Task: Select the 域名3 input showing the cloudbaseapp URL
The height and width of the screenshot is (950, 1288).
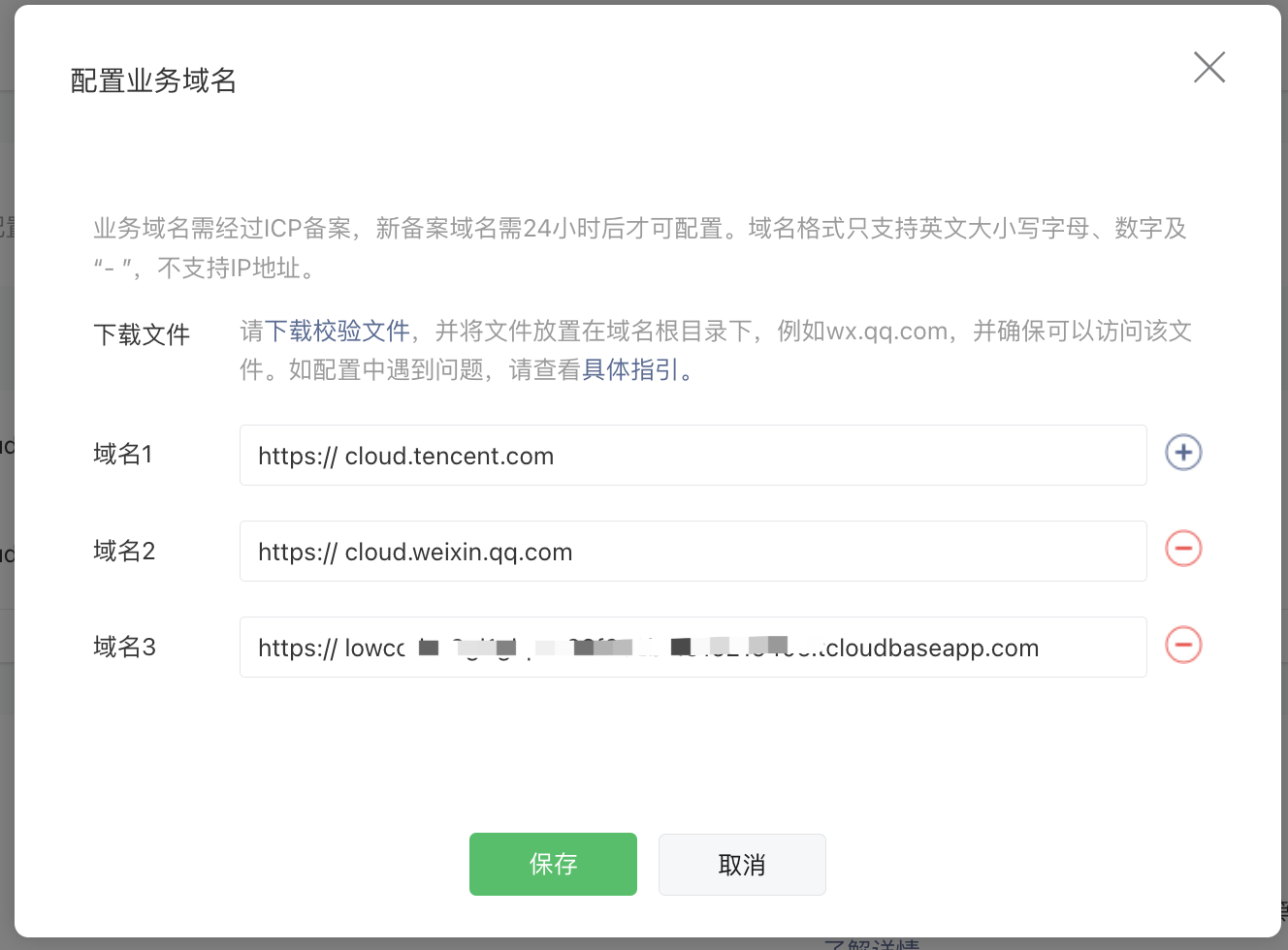Action: [692, 647]
